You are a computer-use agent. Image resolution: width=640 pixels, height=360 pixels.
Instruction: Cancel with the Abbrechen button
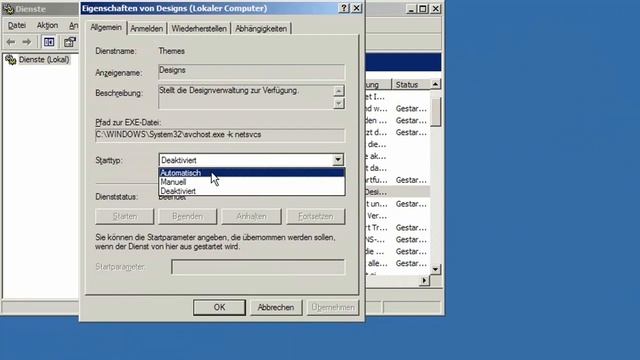pos(276,307)
